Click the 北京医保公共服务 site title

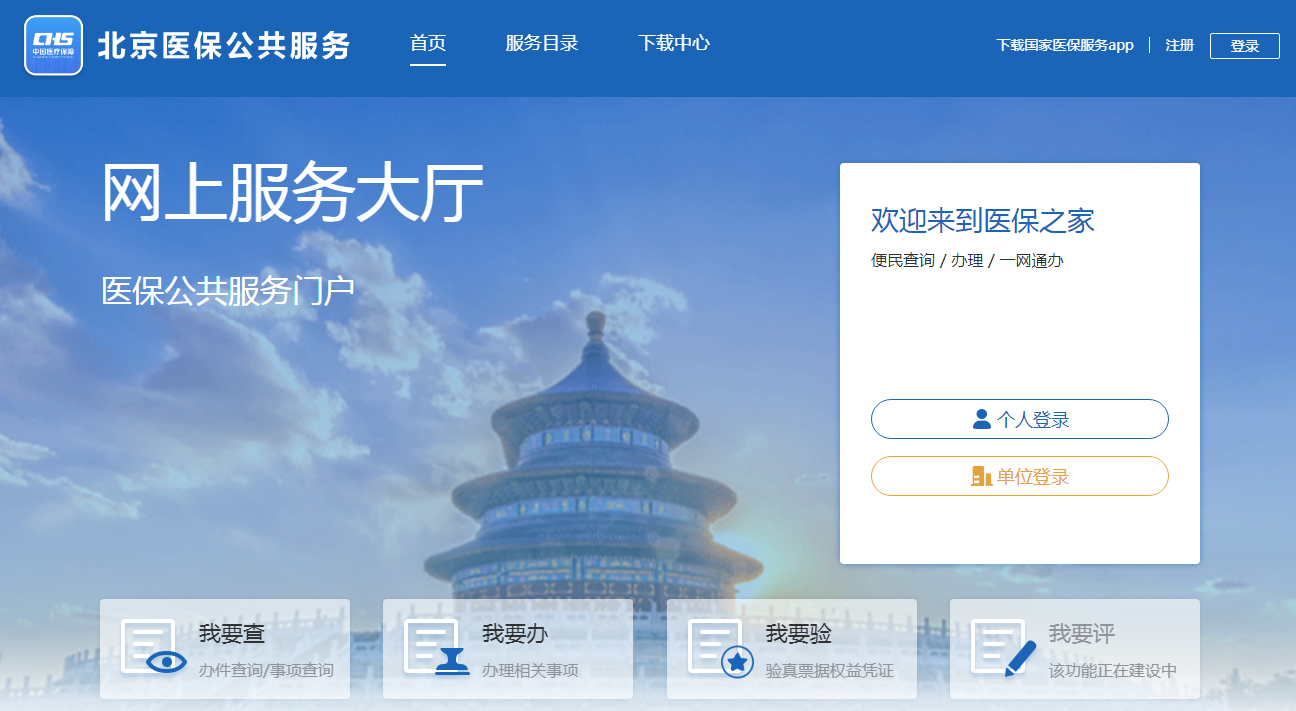(224, 45)
